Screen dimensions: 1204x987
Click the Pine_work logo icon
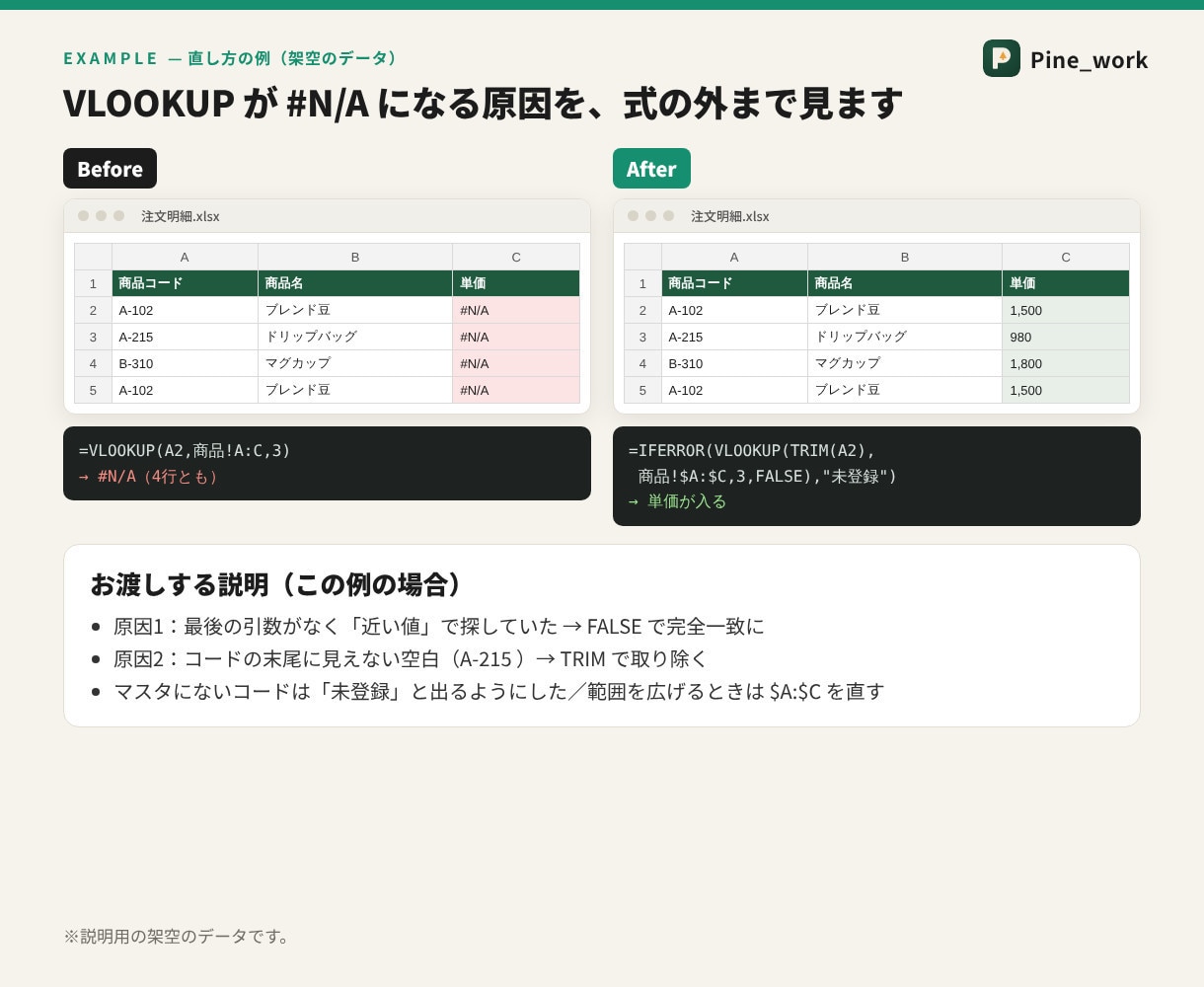coord(1002,58)
